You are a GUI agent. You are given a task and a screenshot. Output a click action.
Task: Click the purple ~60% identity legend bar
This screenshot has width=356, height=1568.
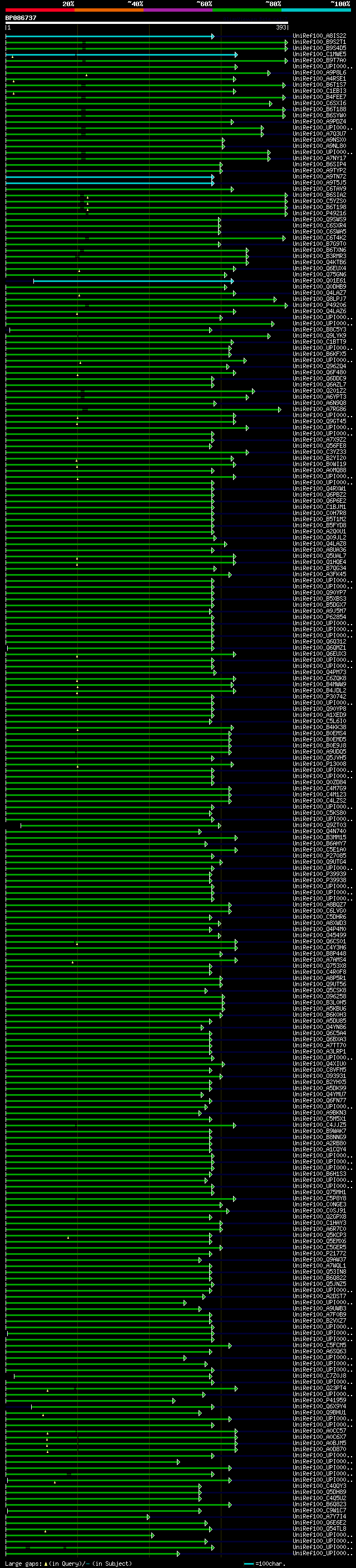(x=179, y=10)
